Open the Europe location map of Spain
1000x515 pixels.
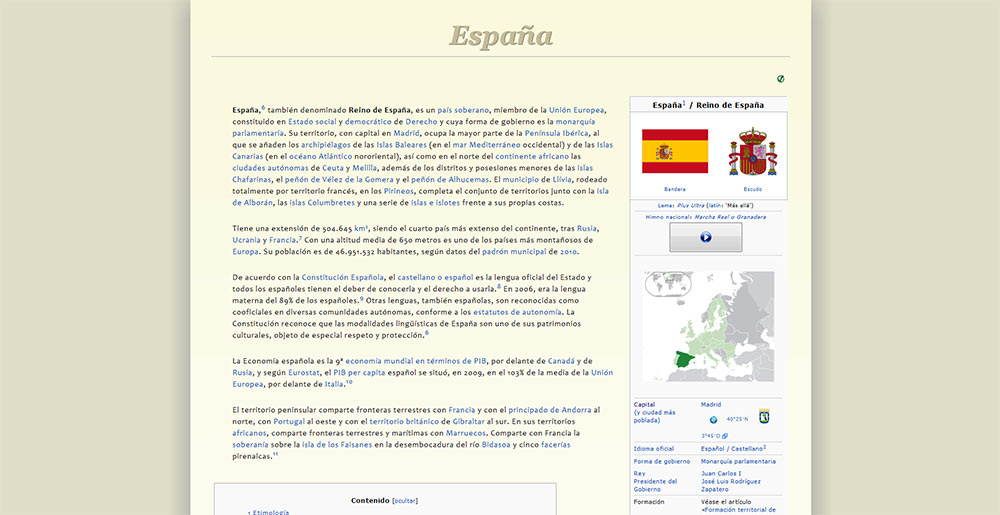(709, 326)
